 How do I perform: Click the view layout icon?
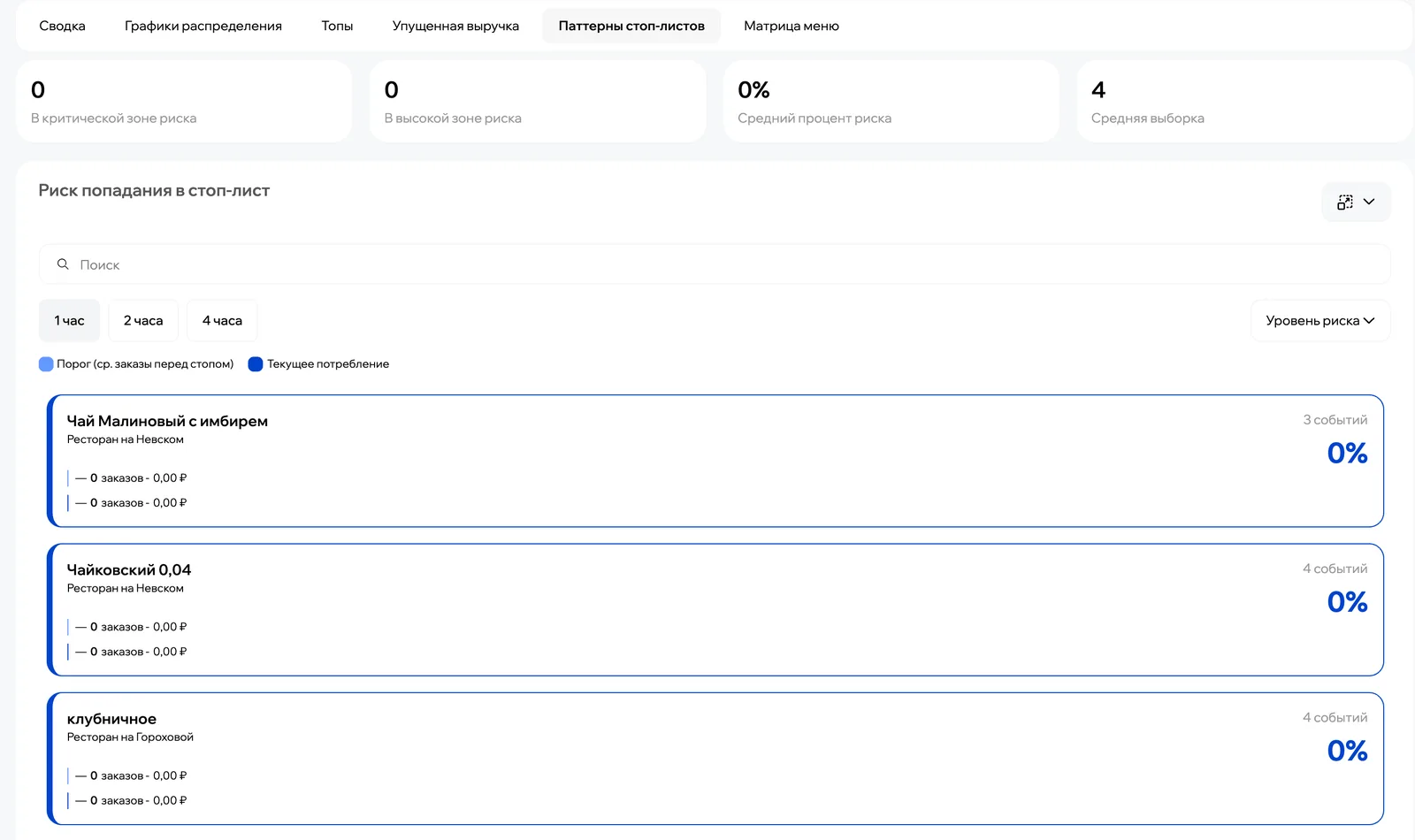point(1345,202)
